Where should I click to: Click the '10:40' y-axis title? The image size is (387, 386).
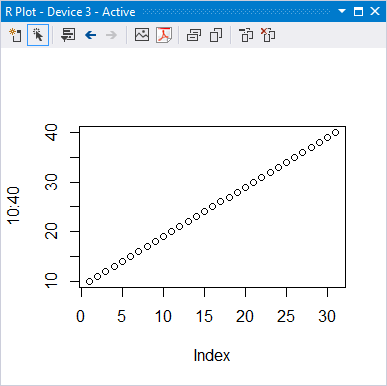coord(14,205)
